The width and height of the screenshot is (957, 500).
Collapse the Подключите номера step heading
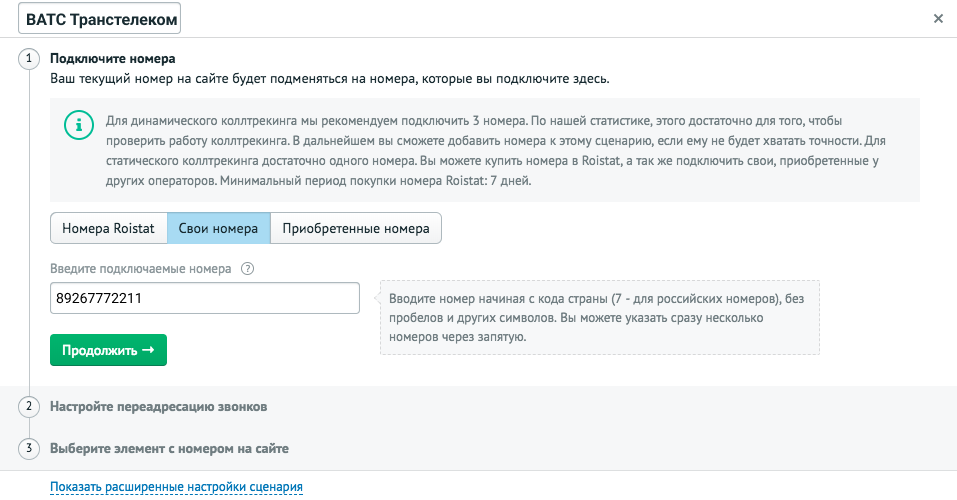click(x=113, y=58)
